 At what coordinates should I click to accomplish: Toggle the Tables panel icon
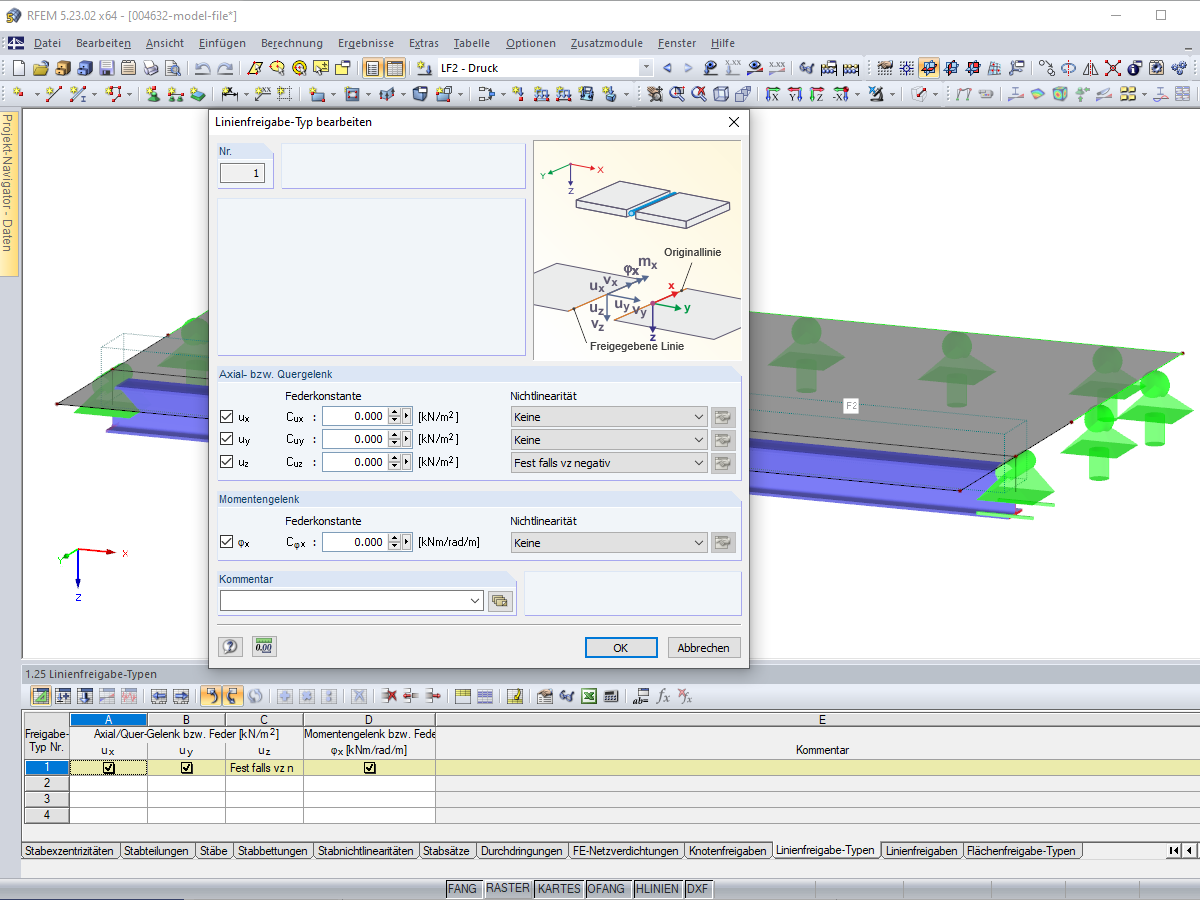tap(395, 68)
